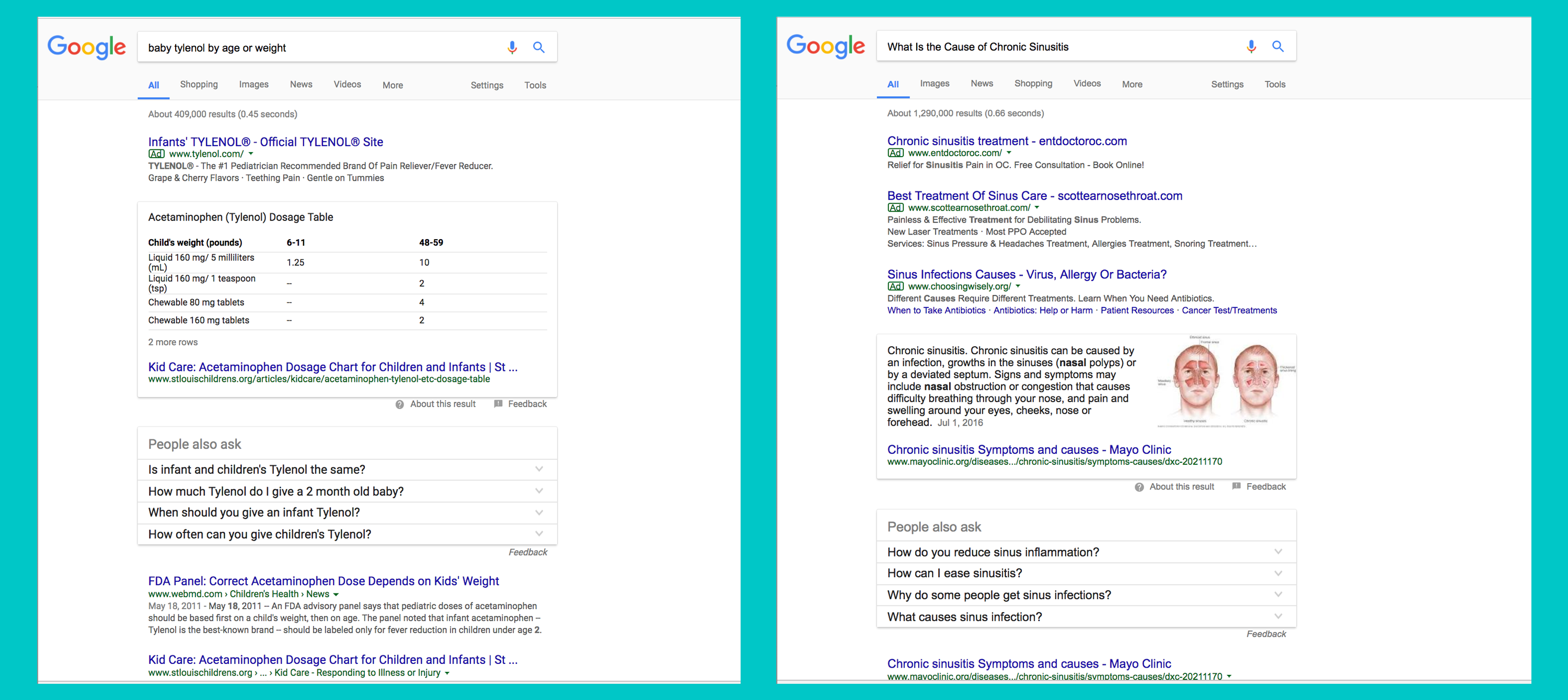The height and width of the screenshot is (700, 1568).
Task: Open the Kid Care dosage chart link in the featured snippet
Action: click(333, 367)
